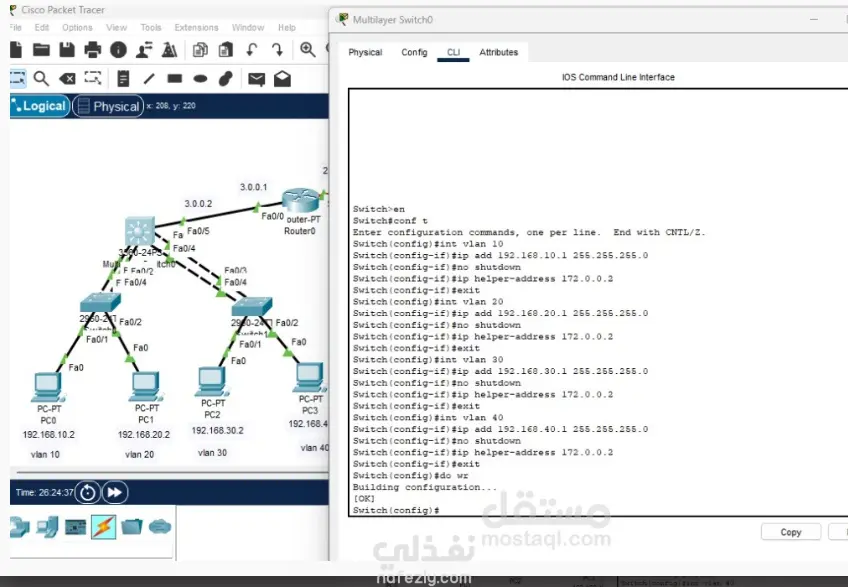Screen dimensions: 848x587
Task: Open the Tools menu
Action: pyautogui.click(x=151, y=28)
